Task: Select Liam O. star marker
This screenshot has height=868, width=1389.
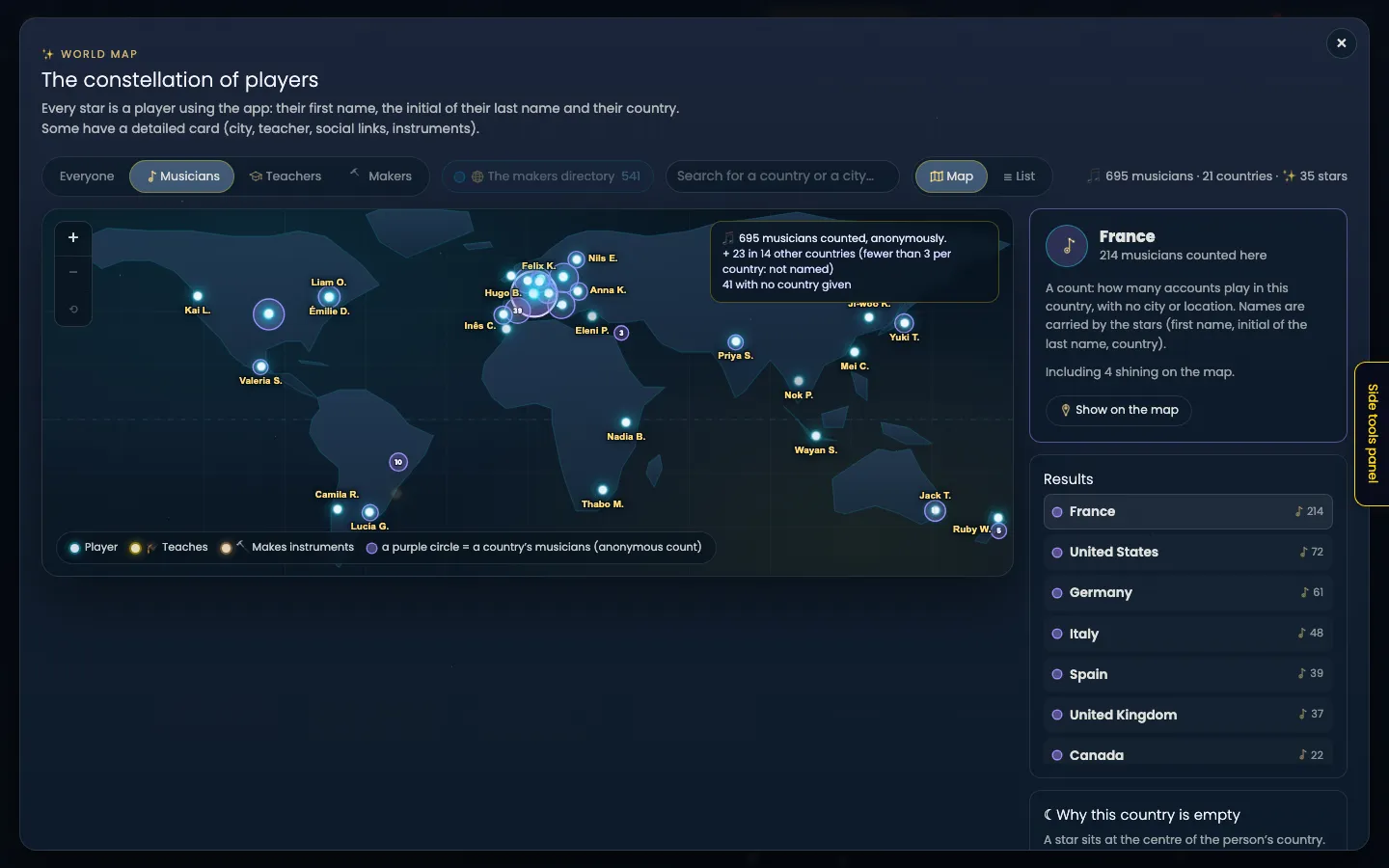Action: [329, 297]
